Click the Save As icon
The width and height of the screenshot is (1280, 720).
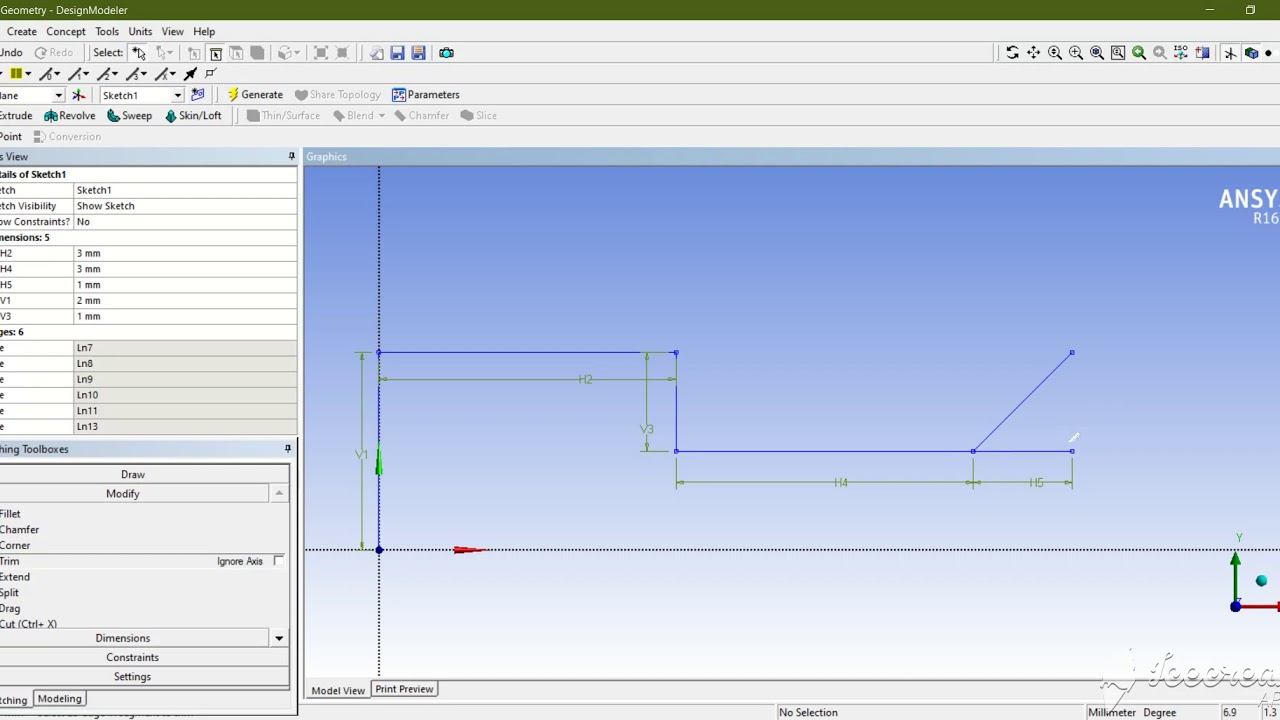(x=418, y=53)
